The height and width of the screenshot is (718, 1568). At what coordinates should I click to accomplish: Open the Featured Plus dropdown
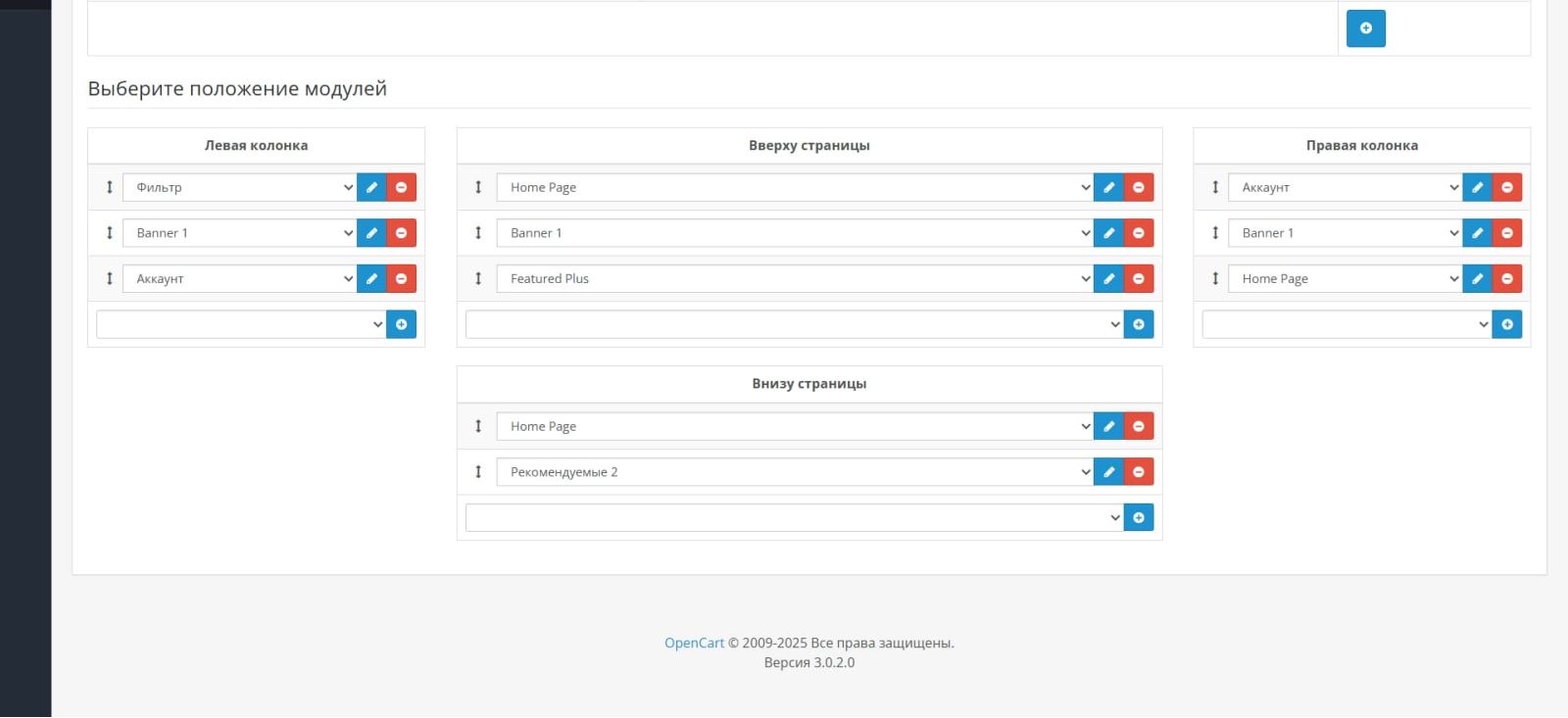point(796,279)
